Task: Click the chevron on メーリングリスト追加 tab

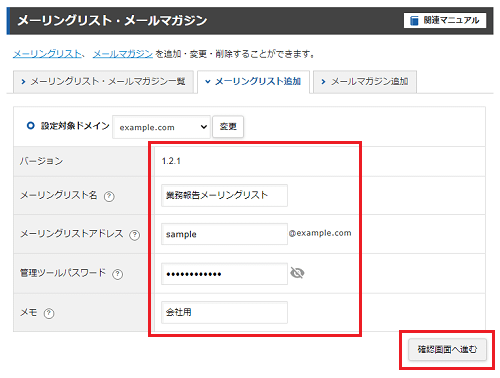Action: pyautogui.click(x=208, y=81)
